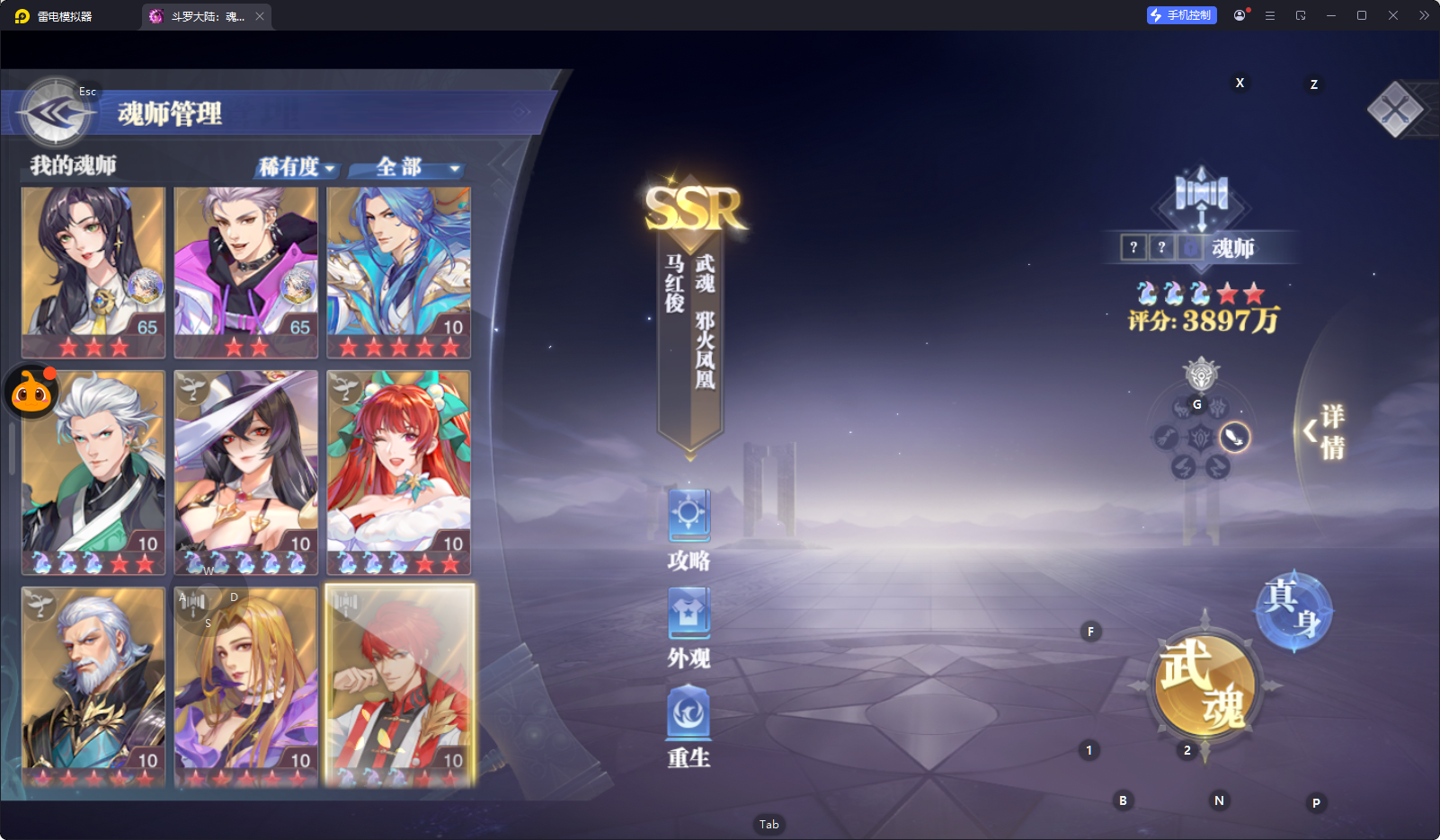Select the red-haired woman with green bows
Image resolution: width=1440 pixels, height=840 pixels.
pyautogui.click(x=399, y=473)
